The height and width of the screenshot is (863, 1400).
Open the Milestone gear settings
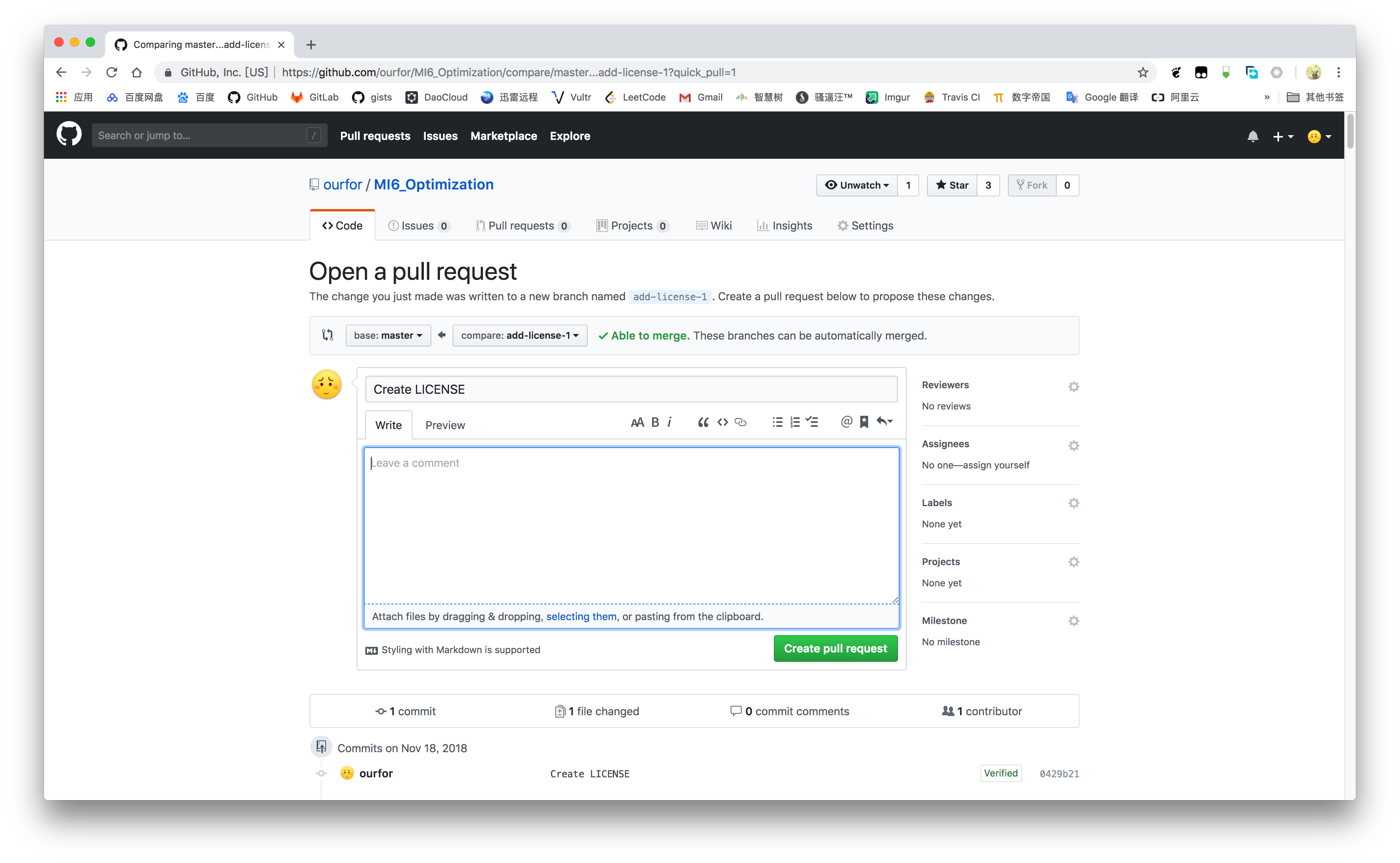click(x=1074, y=621)
